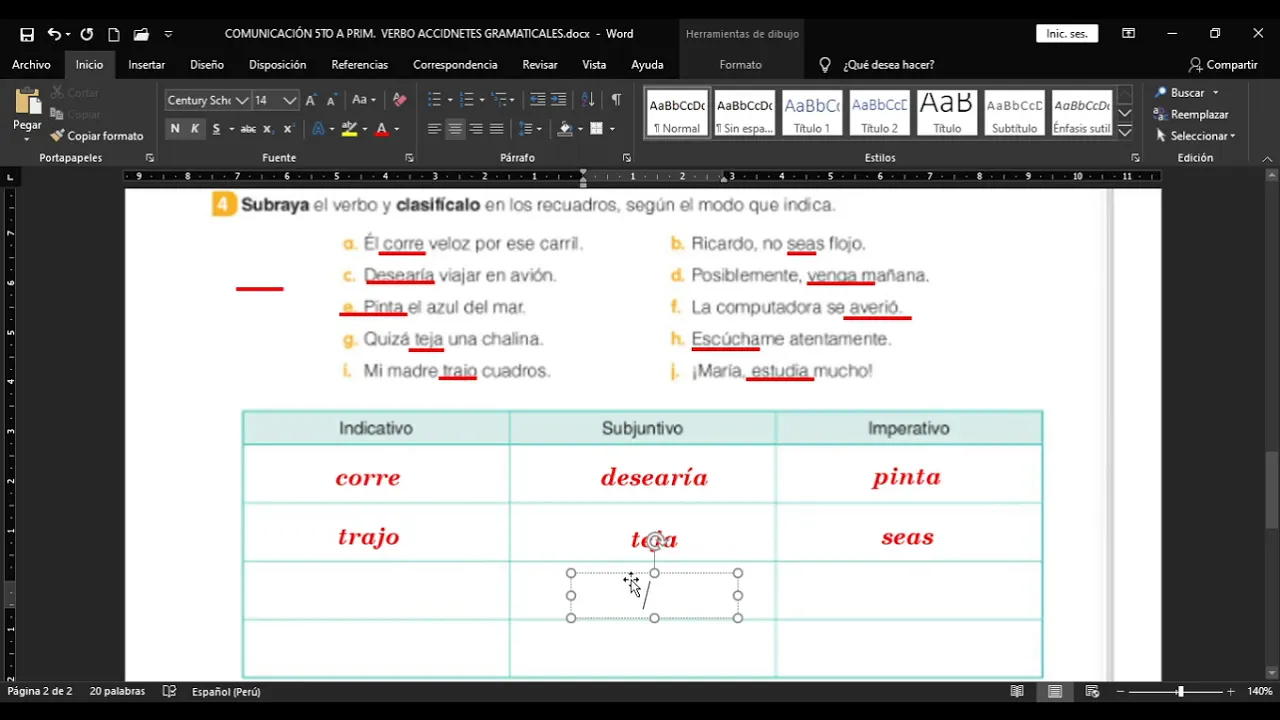
Task: Click the zoom slider handle
Action: pyautogui.click(x=1180, y=691)
